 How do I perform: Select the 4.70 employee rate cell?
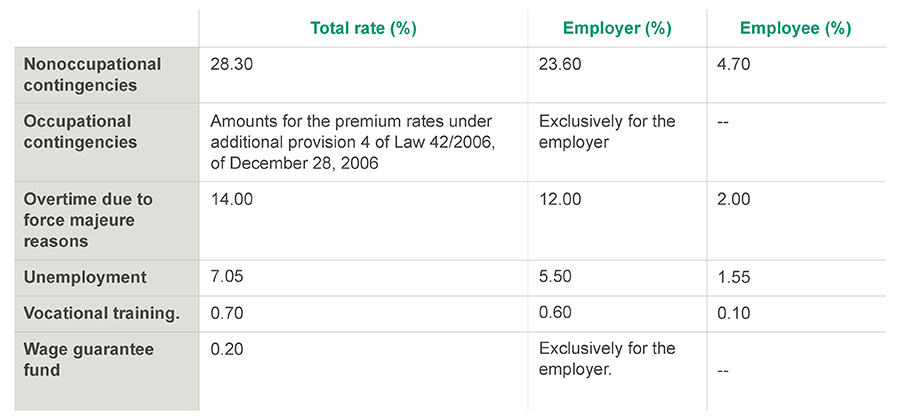point(734,64)
